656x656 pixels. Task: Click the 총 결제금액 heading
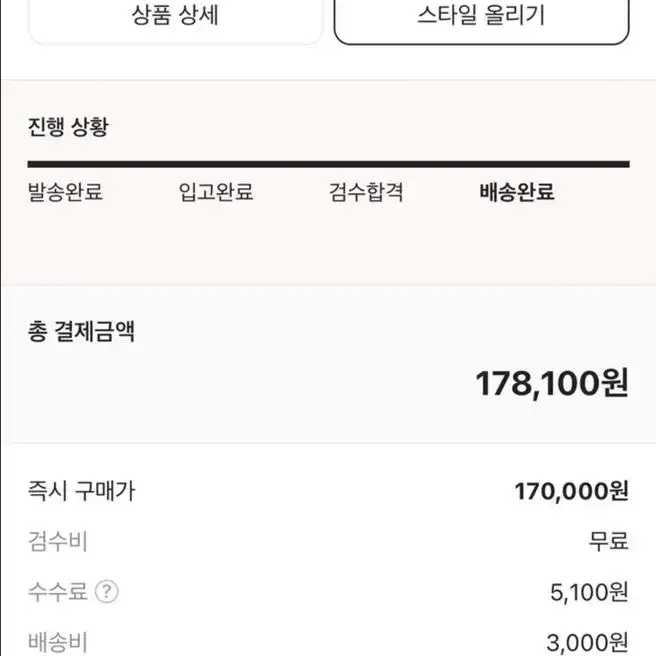coord(81,331)
